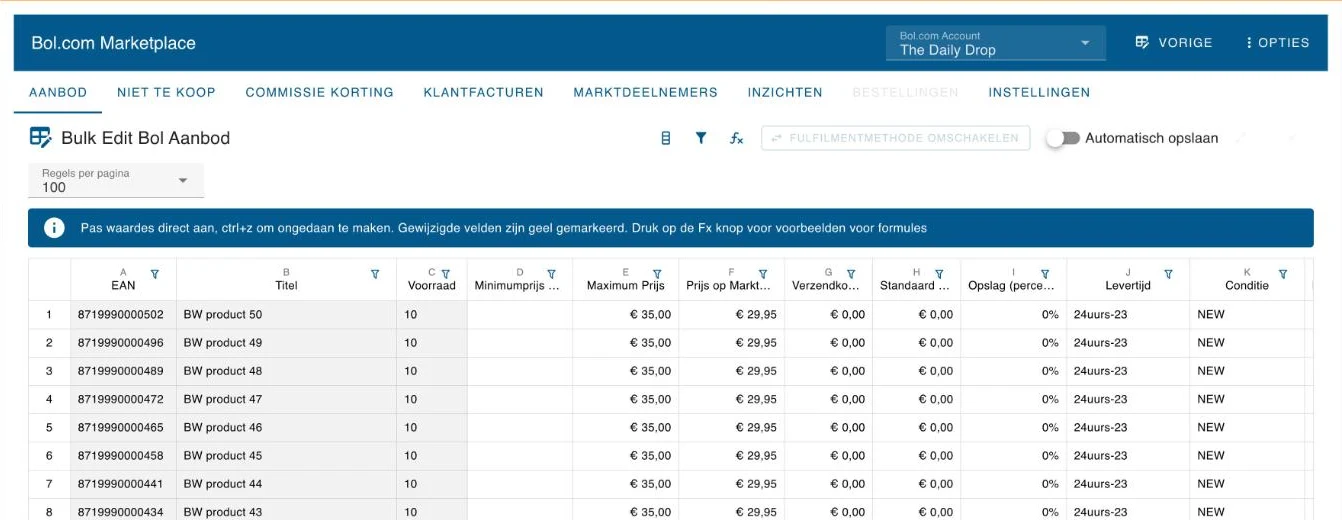Open the column settings icon in toolbar
Screen dimensions: 1342x520
point(666,138)
